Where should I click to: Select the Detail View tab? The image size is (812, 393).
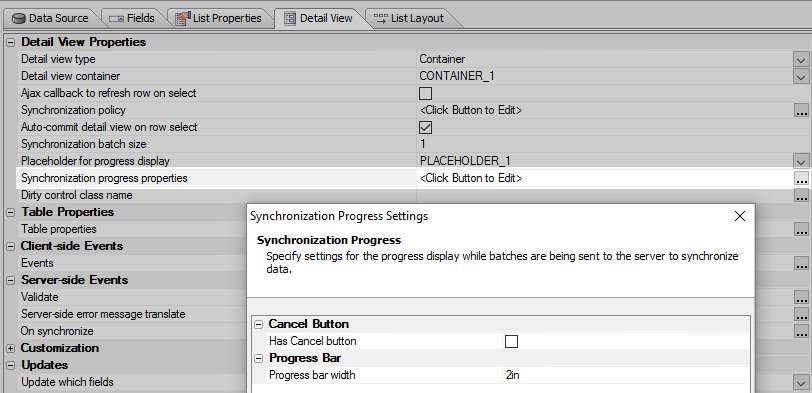click(x=320, y=18)
